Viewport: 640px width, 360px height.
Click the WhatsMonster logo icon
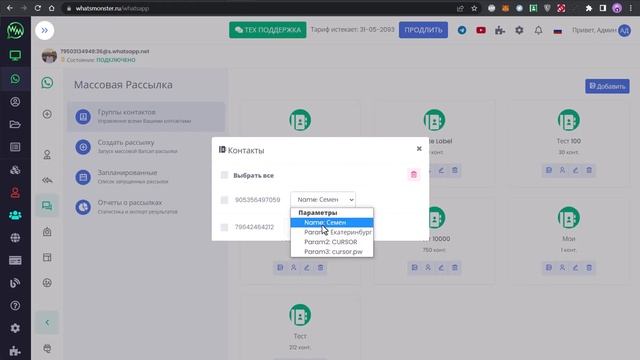pos(15,31)
